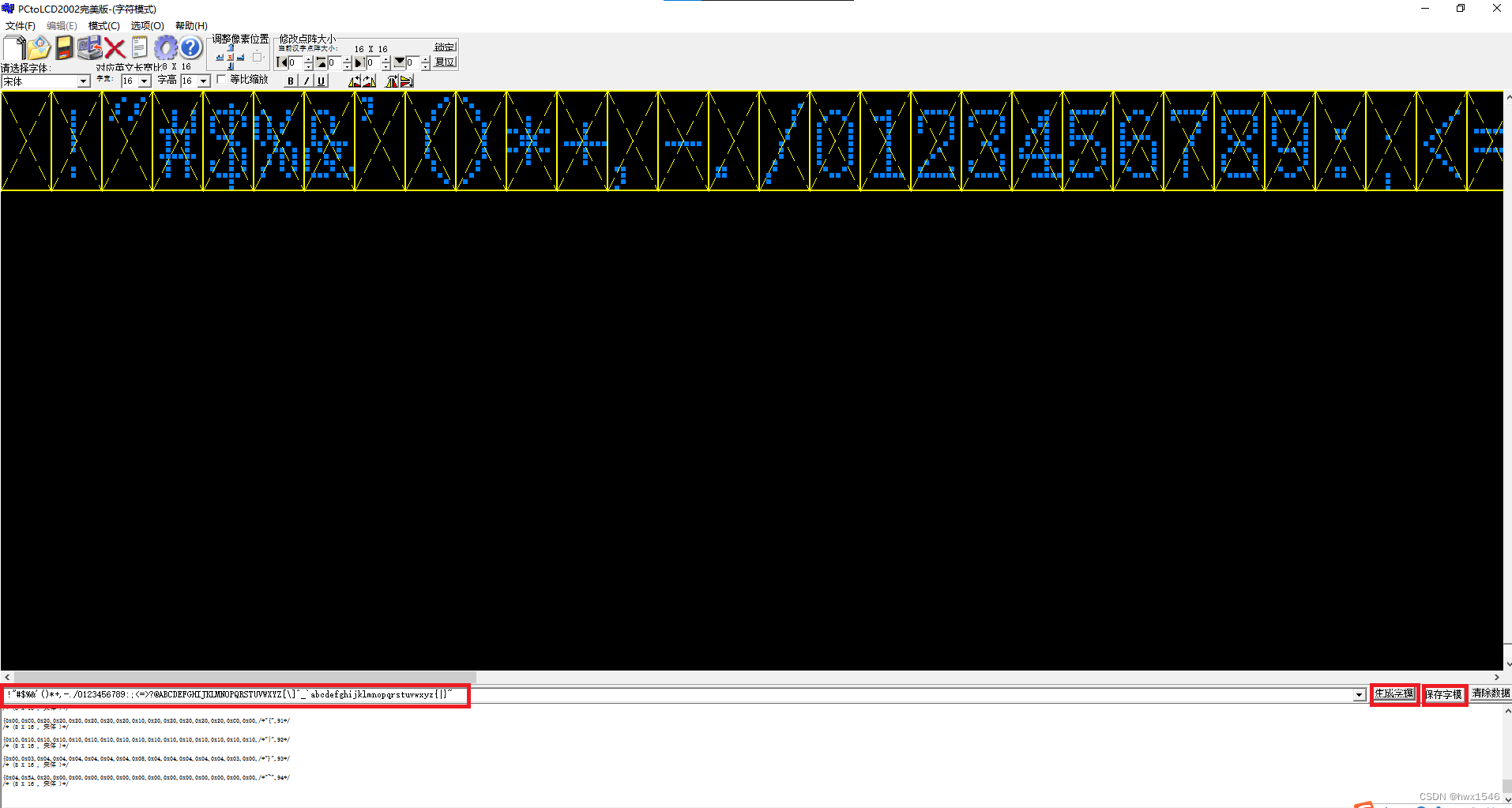The width and height of the screenshot is (1512, 808).
Task: Click the 生成字模 generate button
Action: tap(1394, 693)
